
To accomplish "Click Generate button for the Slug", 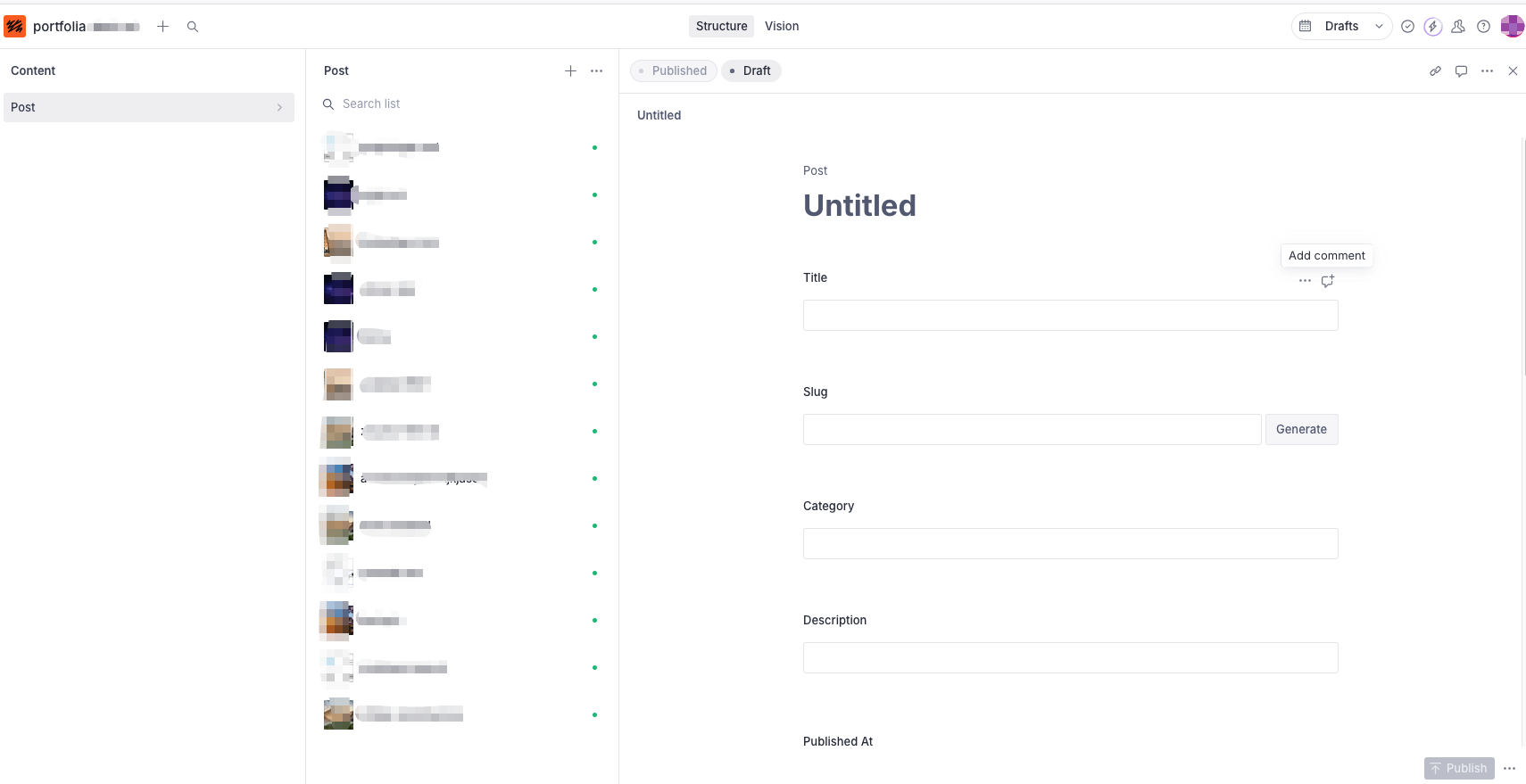I will pos(1301,430).
